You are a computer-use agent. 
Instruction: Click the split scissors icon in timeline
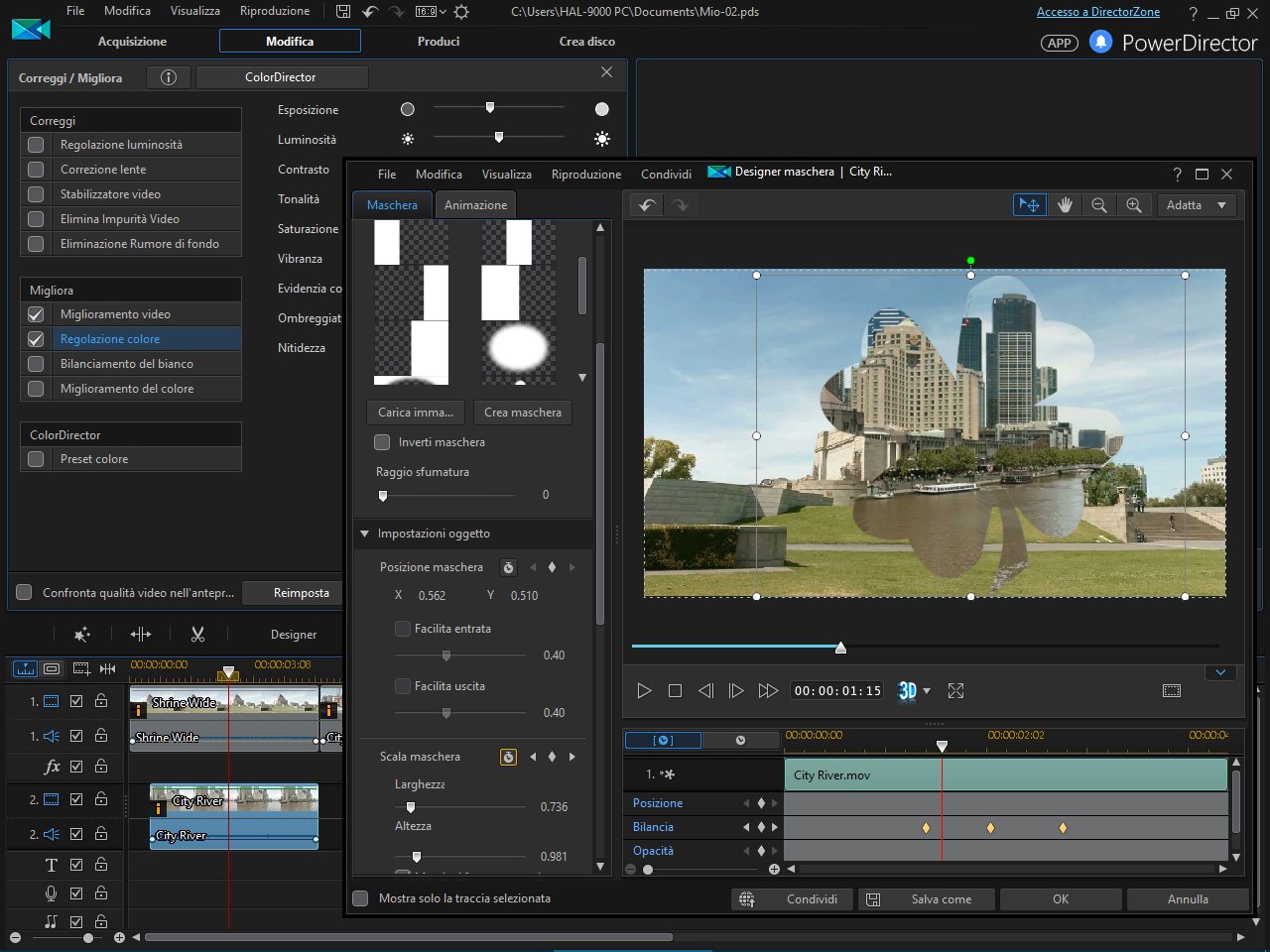coord(197,635)
